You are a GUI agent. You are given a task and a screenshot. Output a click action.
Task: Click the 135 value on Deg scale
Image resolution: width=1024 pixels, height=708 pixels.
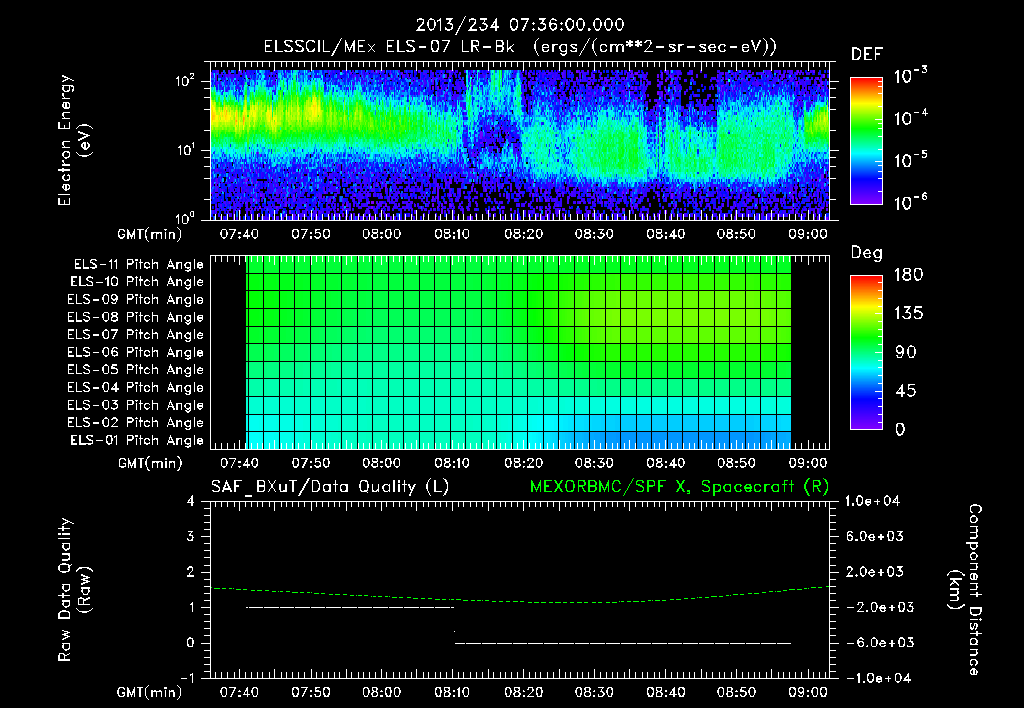tap(909, 314)
